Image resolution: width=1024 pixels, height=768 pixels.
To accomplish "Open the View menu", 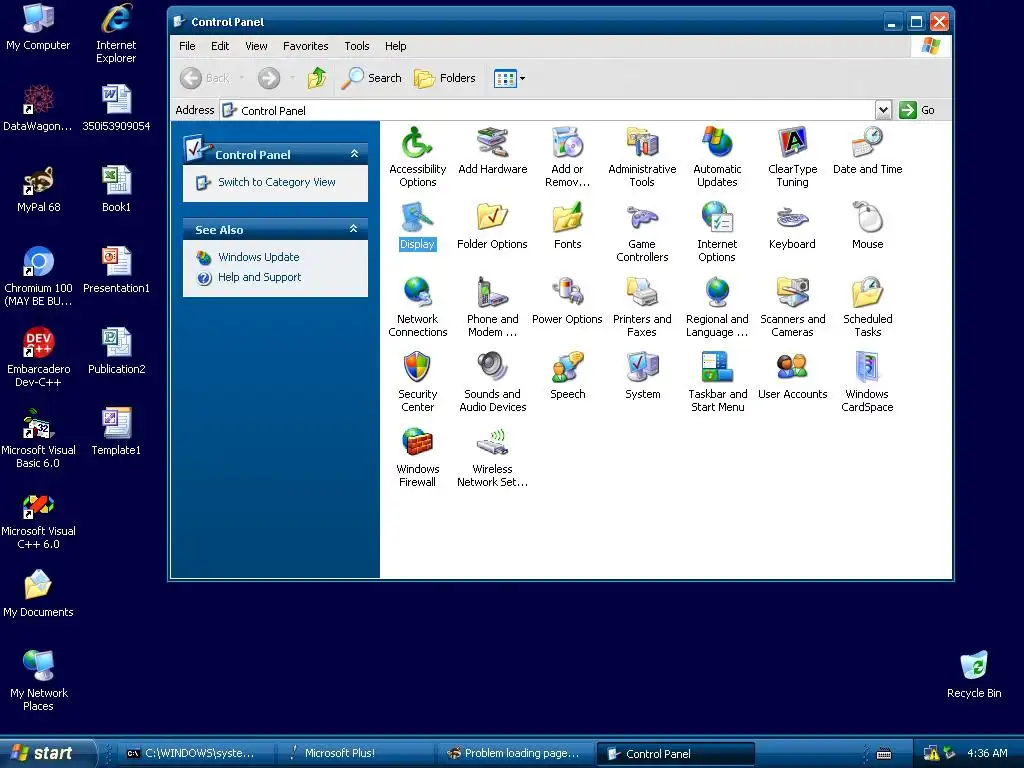I will point(256,46).
